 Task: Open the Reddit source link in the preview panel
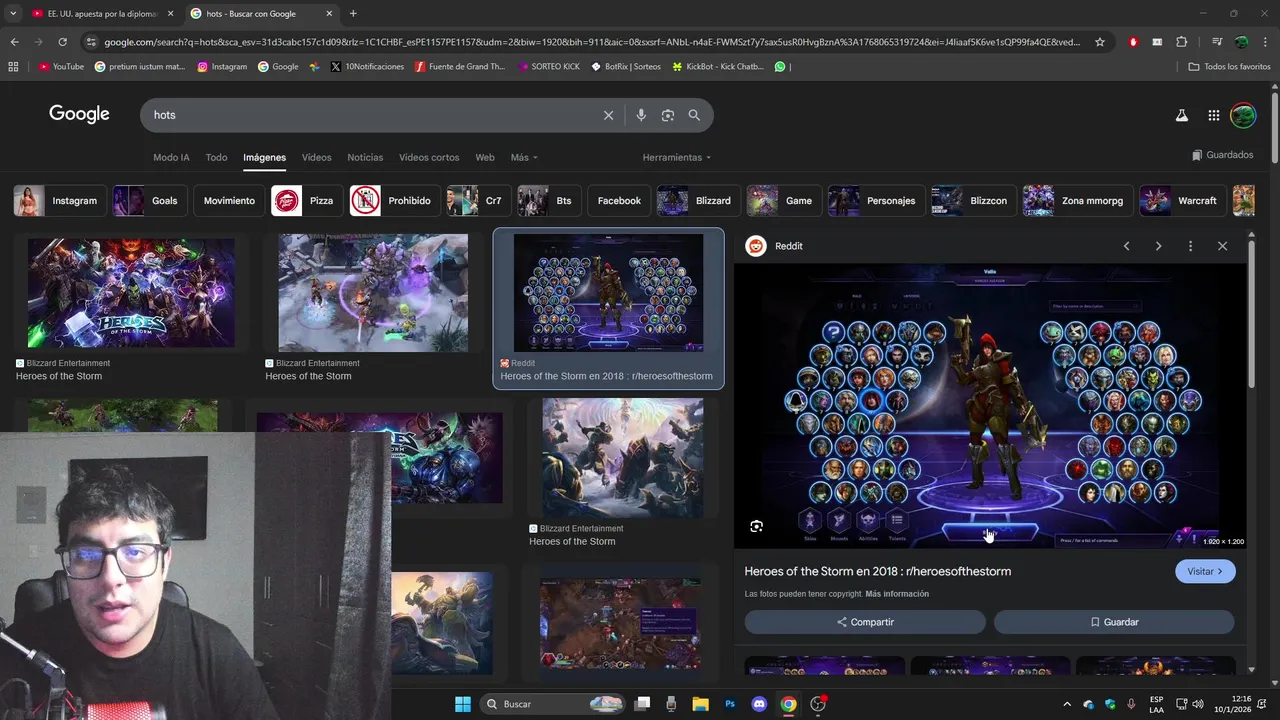pos(775,246)
